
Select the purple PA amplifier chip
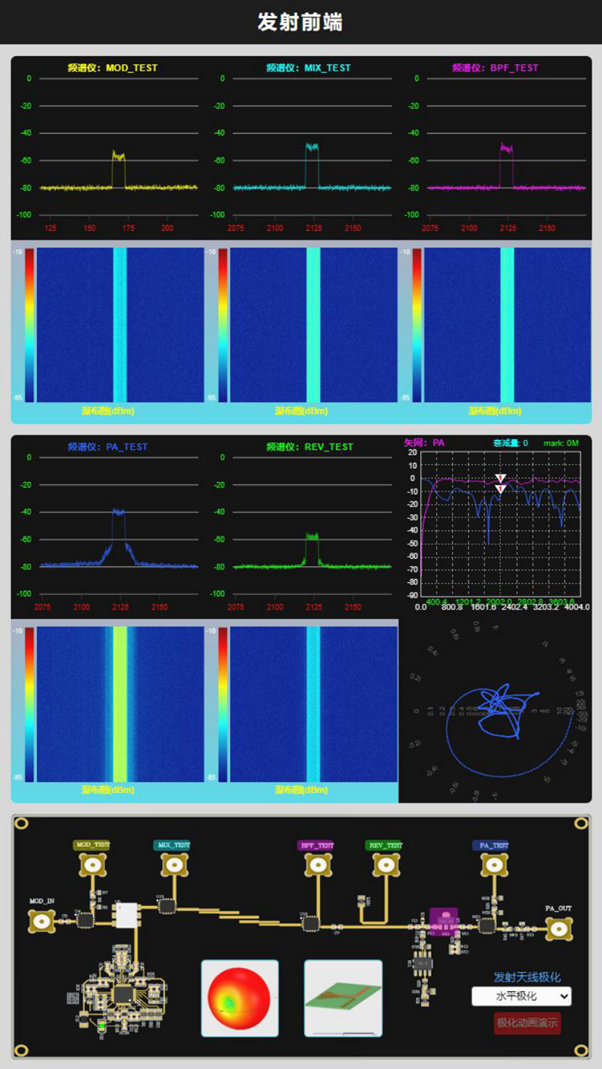tap(443, 919)
